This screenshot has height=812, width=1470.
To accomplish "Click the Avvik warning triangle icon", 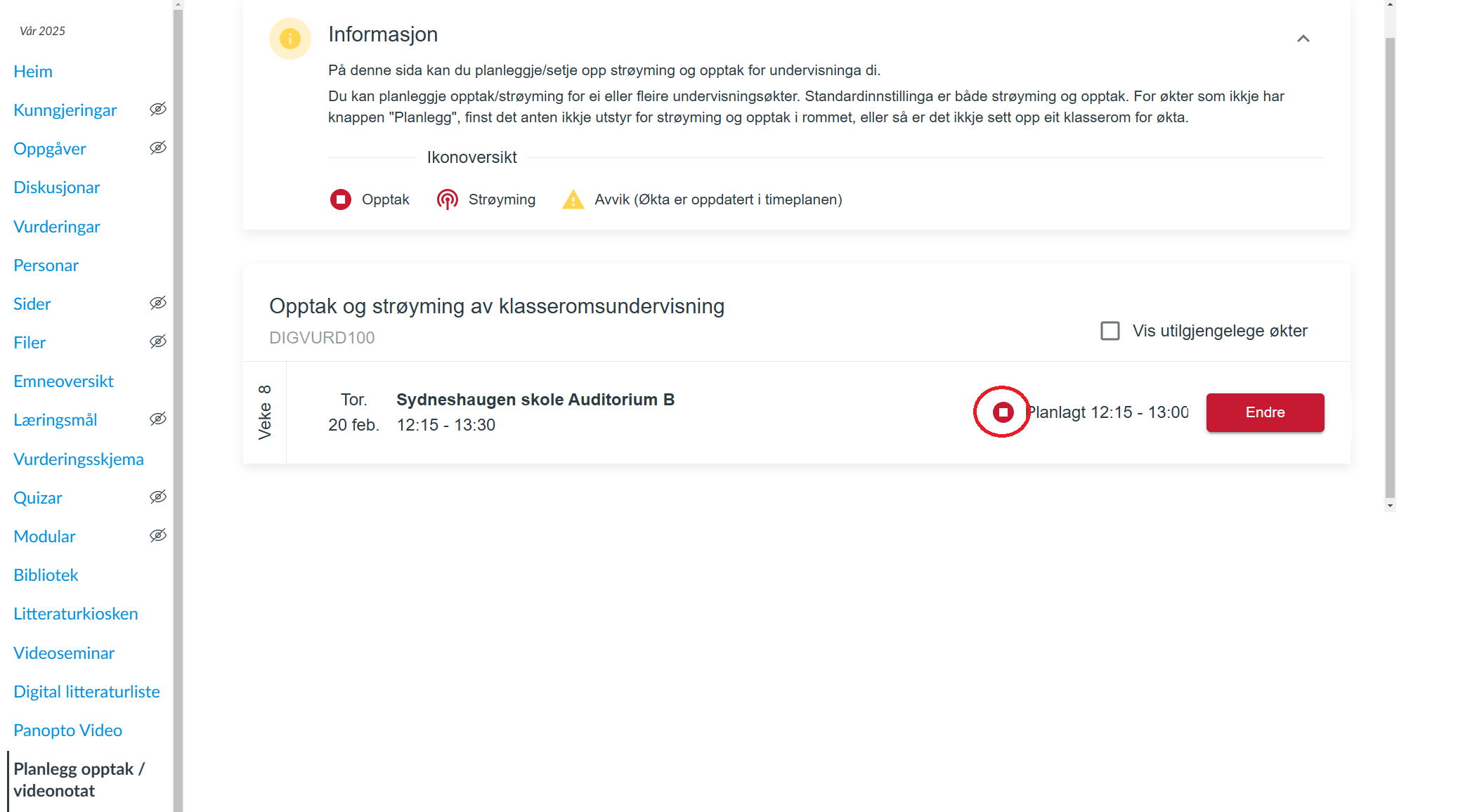I will 573,200.
